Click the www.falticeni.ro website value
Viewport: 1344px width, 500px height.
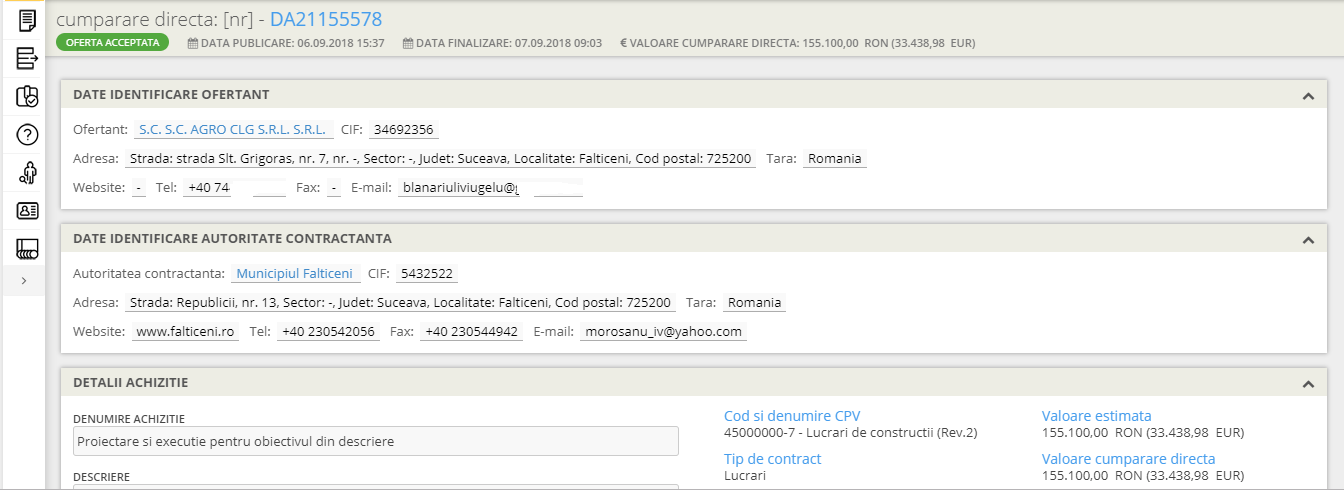[185, 332]
